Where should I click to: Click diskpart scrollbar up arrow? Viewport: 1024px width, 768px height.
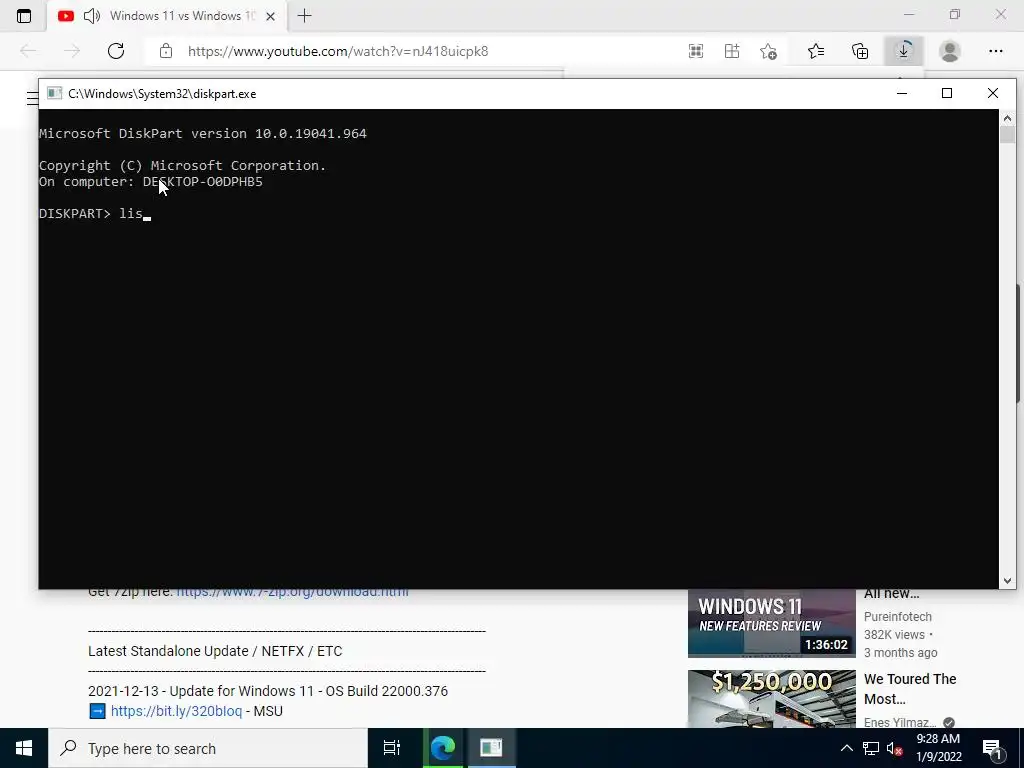tap(1007, 118)
